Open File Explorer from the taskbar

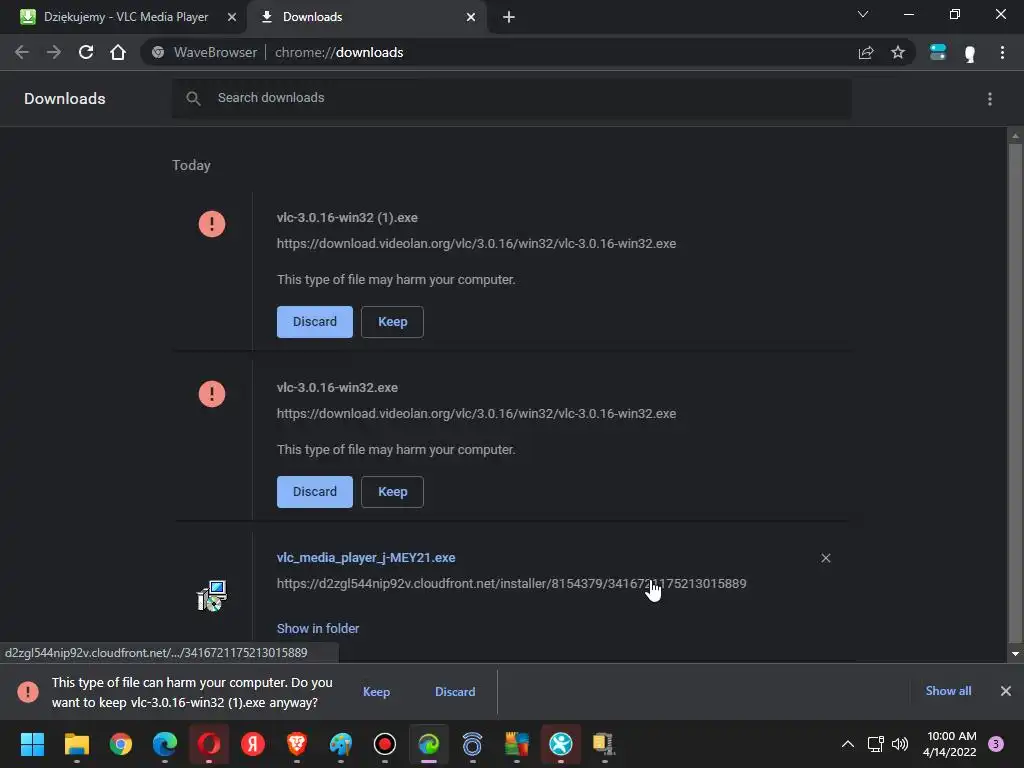point(76,744)
